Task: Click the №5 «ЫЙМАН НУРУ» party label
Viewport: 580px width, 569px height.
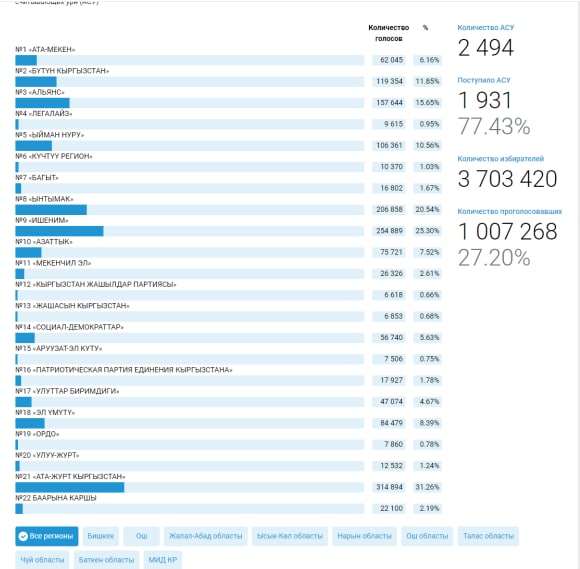Action: [x=50, y=135]
